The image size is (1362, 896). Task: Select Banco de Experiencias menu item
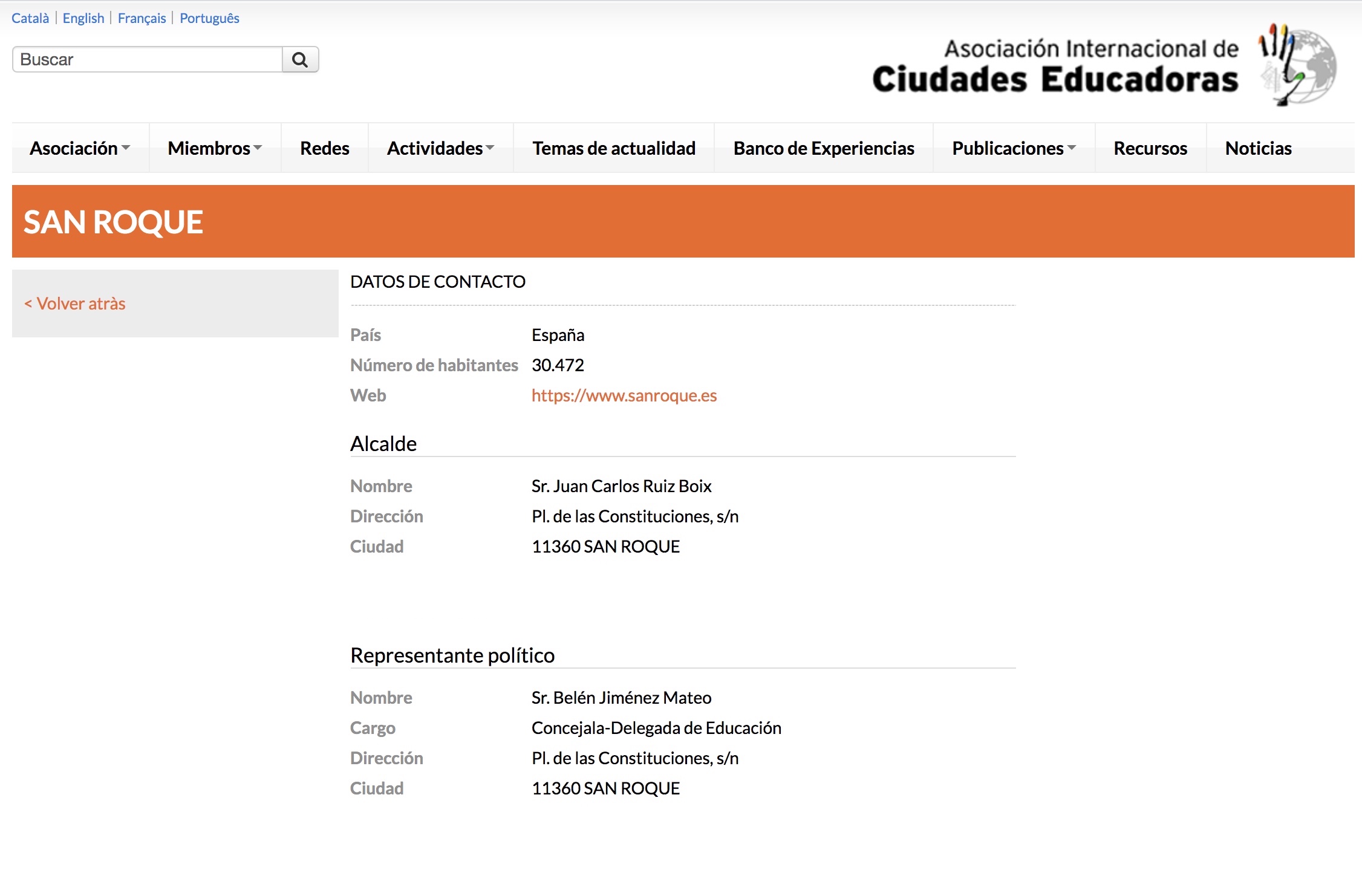824,148
